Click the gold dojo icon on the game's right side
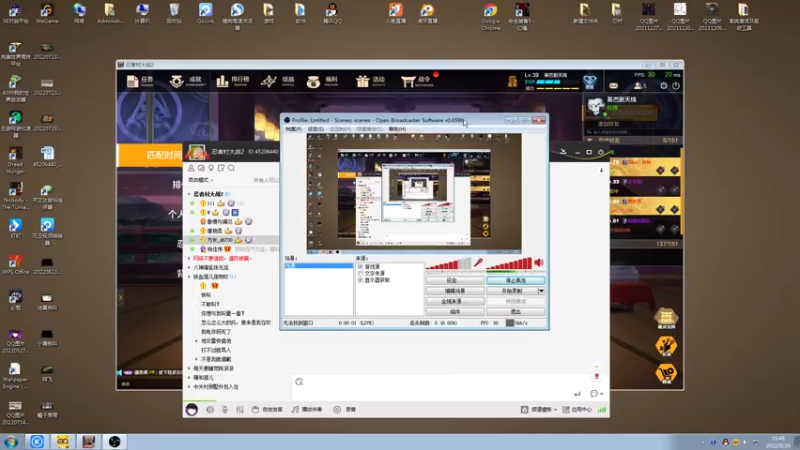This screenshot has width=800, height=450. click(666, 318)
